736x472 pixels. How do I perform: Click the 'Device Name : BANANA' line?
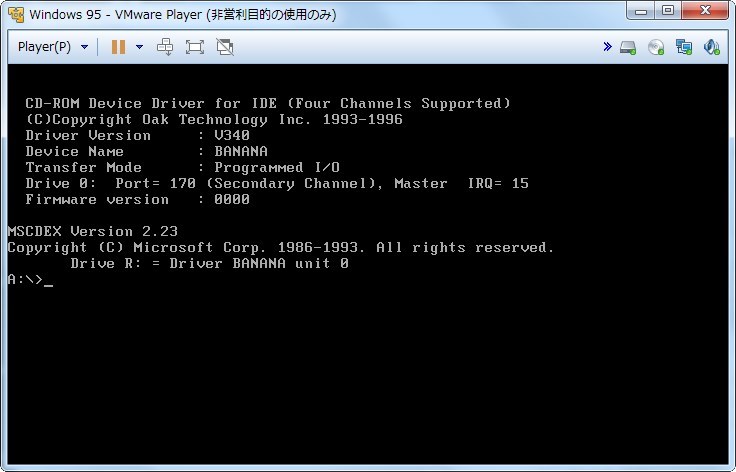146,152
